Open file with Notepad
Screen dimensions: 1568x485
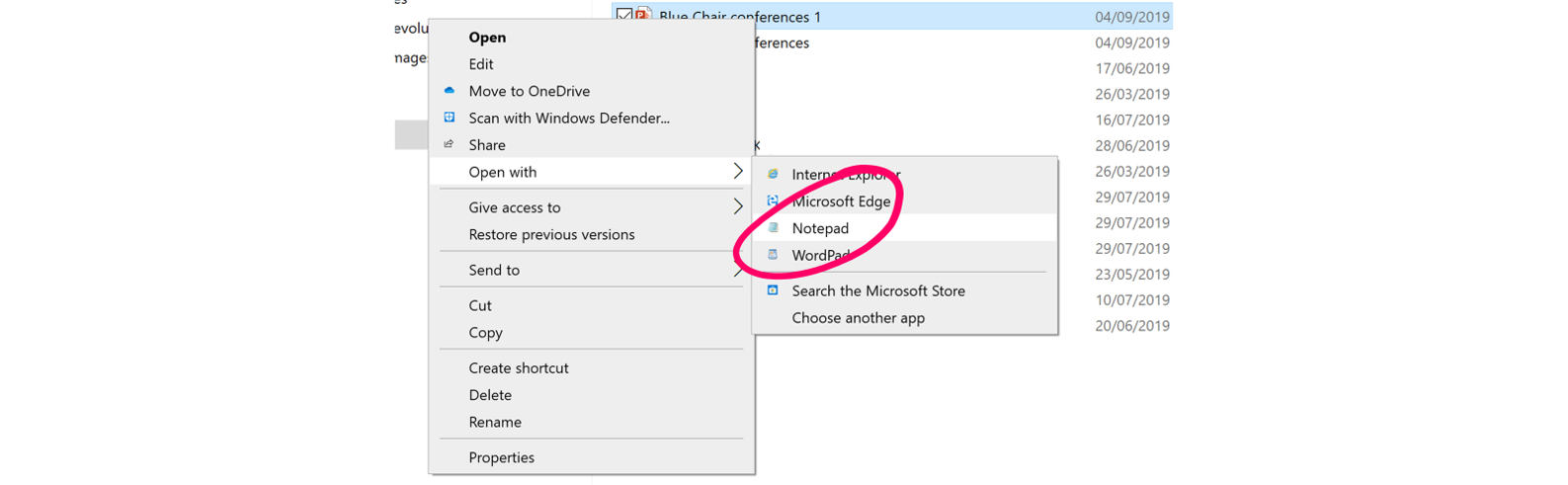pyautogui.click(x=820, y=228)
